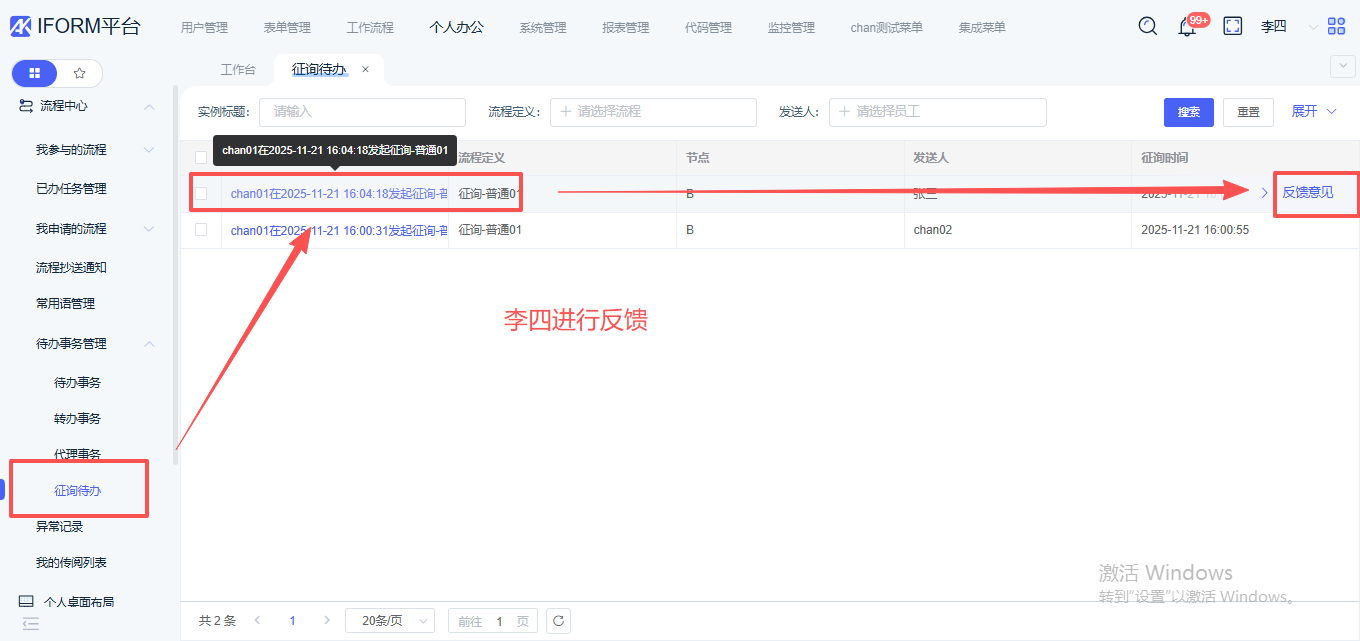1360x641 pixels.
Task: Toggle fullscreen mode icon
Action: pyautogui.click(x=1233, y=27)
